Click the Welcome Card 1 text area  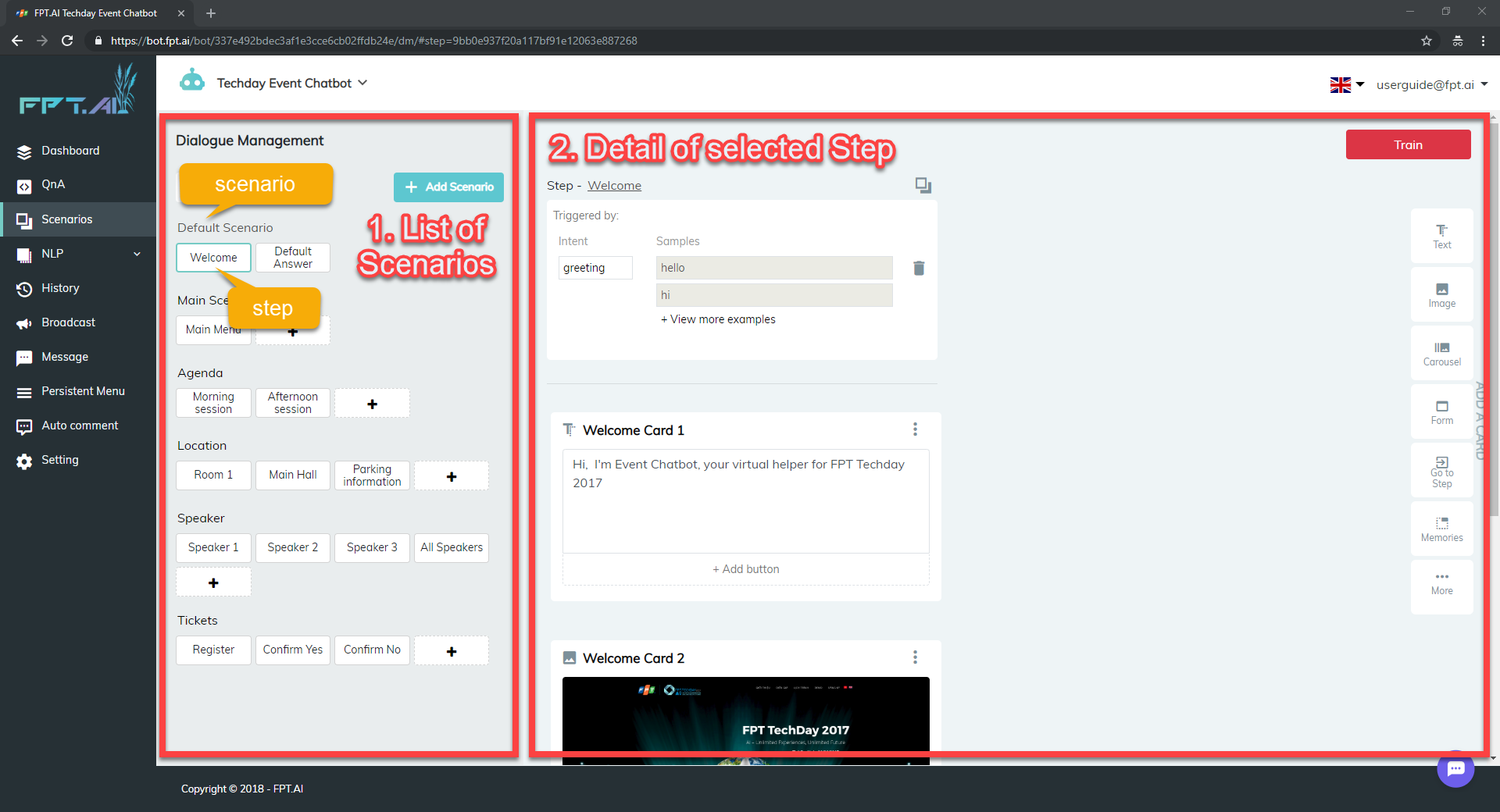746,501
